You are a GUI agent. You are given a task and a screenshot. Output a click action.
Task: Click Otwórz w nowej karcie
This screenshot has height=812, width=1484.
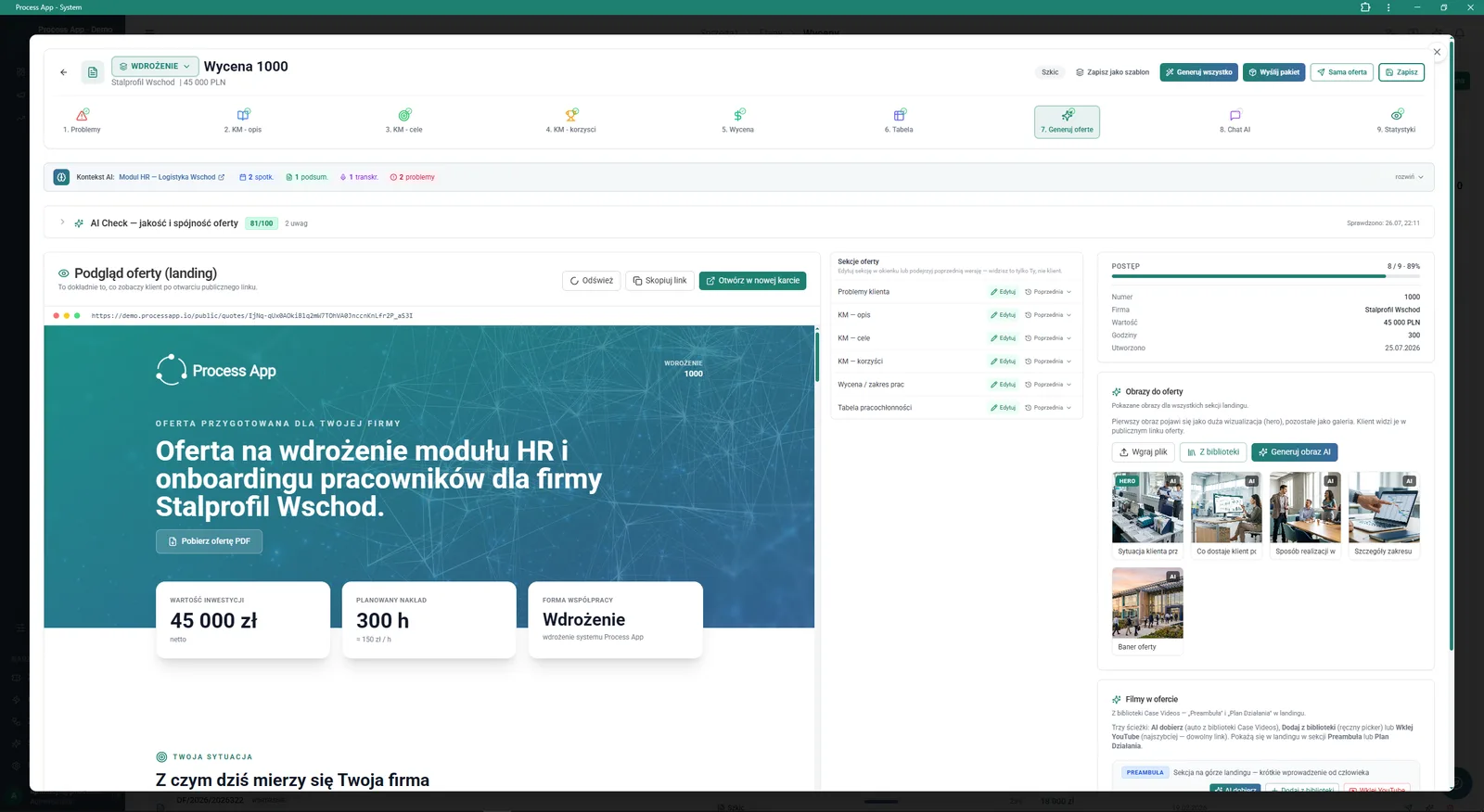[752, 281]
